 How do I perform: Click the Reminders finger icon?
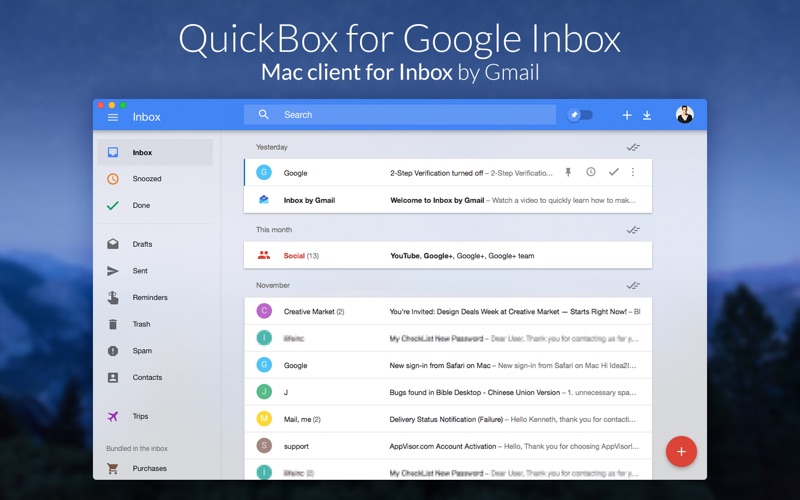[x=113, y=297]
